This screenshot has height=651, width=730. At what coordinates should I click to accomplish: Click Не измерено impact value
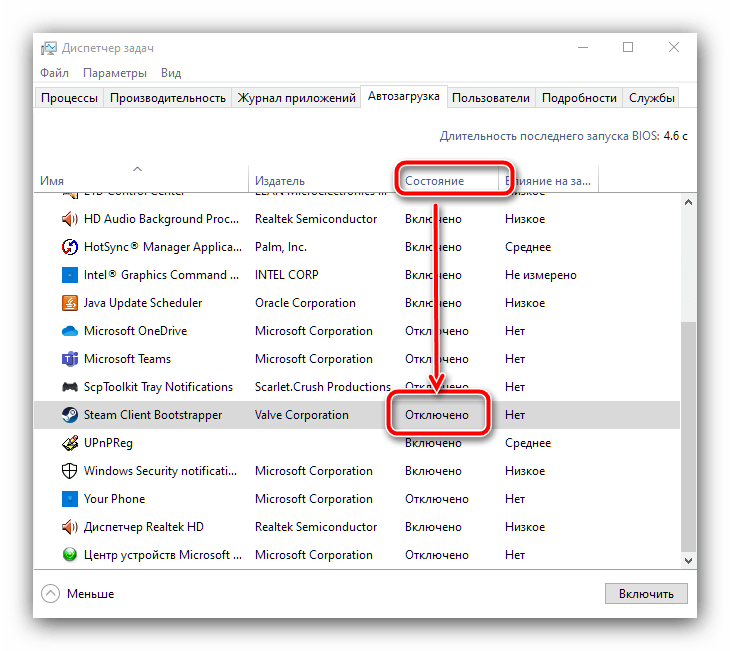click(x=541, y=275)
